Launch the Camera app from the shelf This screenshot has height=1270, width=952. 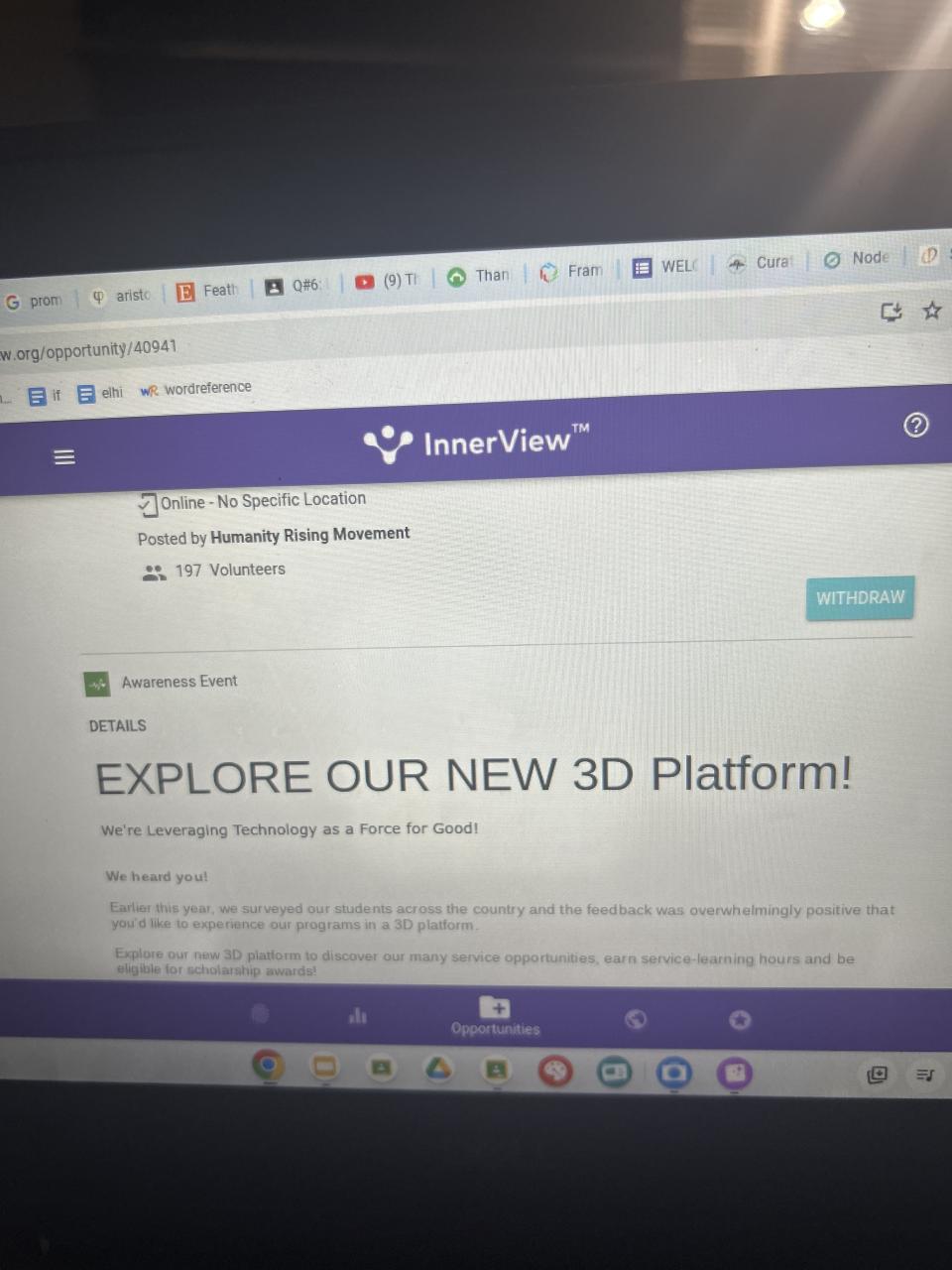coord(674,1074)
